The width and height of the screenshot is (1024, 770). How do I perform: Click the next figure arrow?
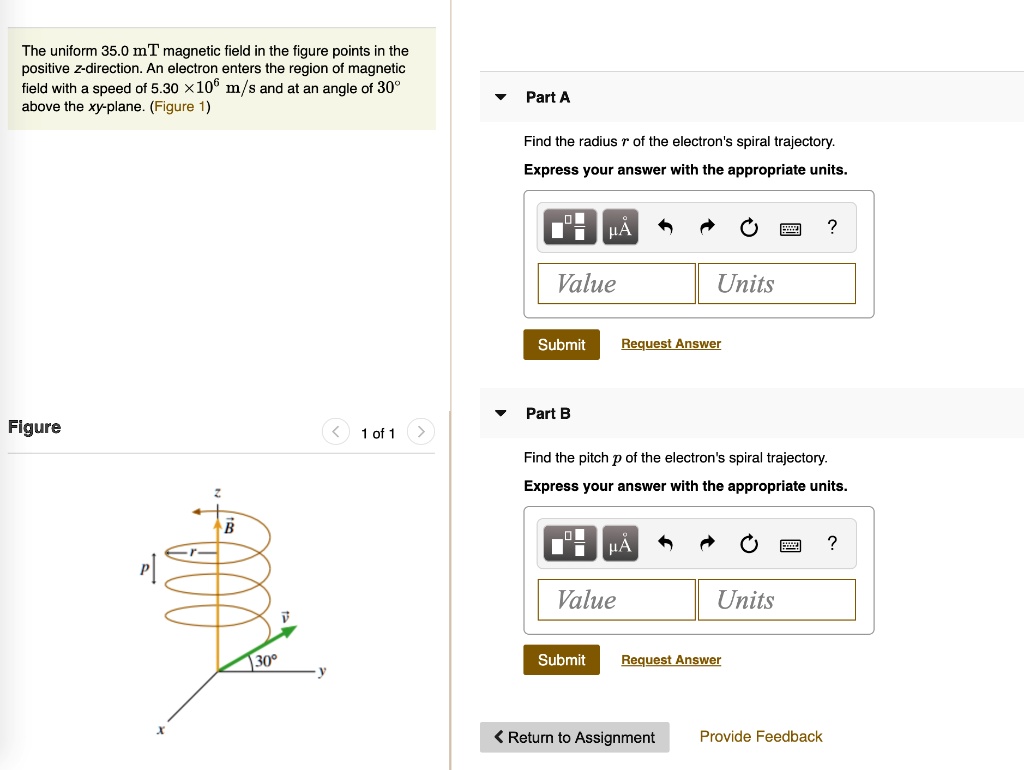[420, 432]
